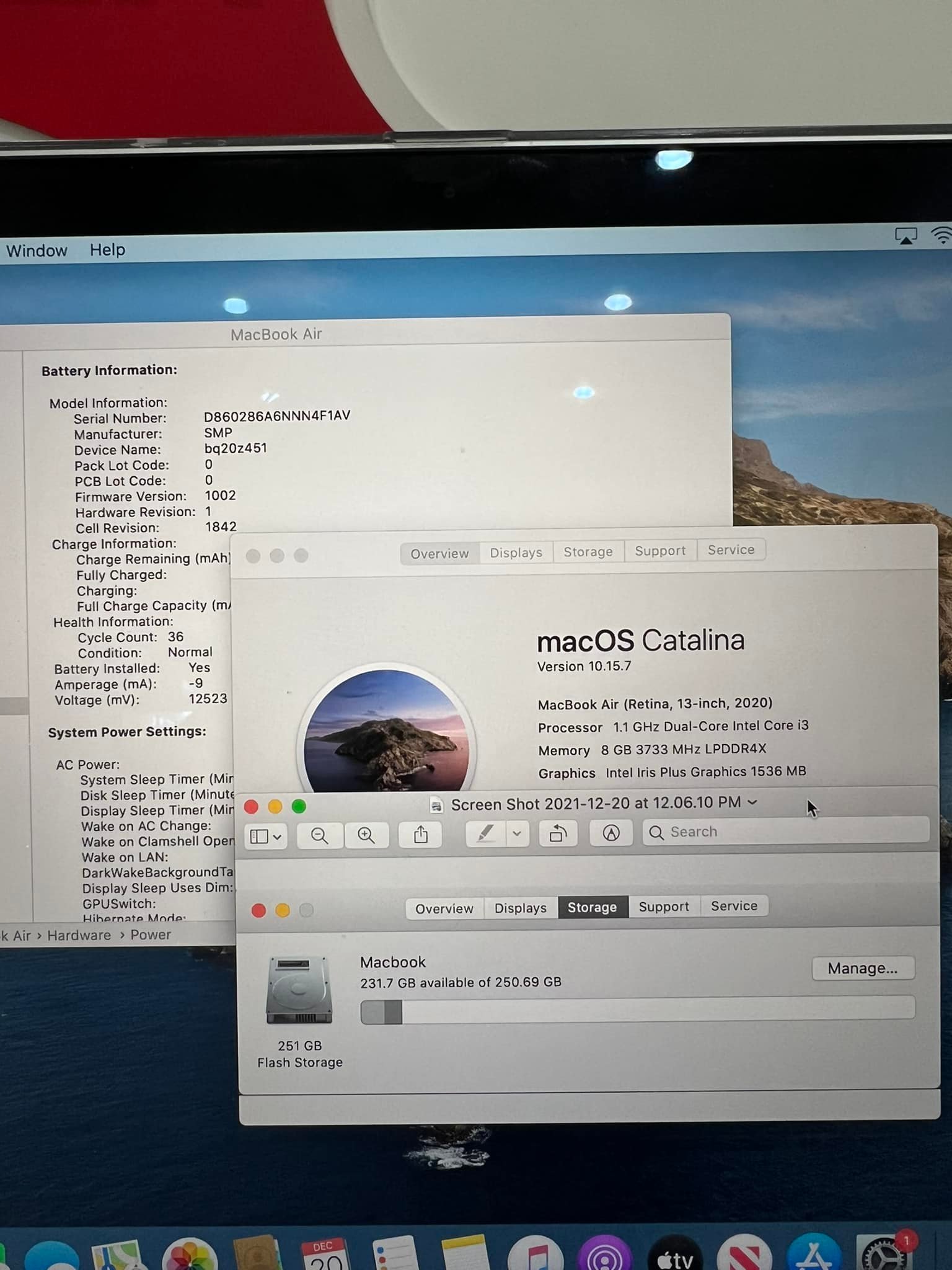Open System Preferences with the update badge
Screen dimensions: 952x1270
point(884,1256)
